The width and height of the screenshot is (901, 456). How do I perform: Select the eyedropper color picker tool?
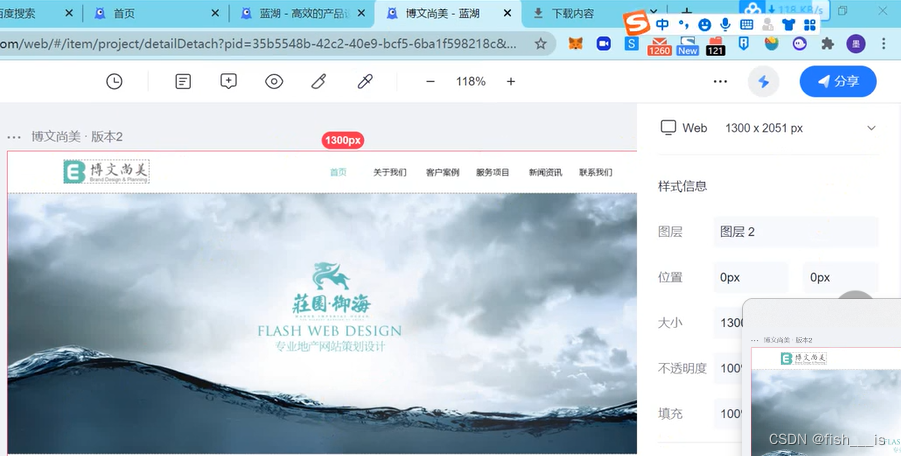click(x=365, y=82)
